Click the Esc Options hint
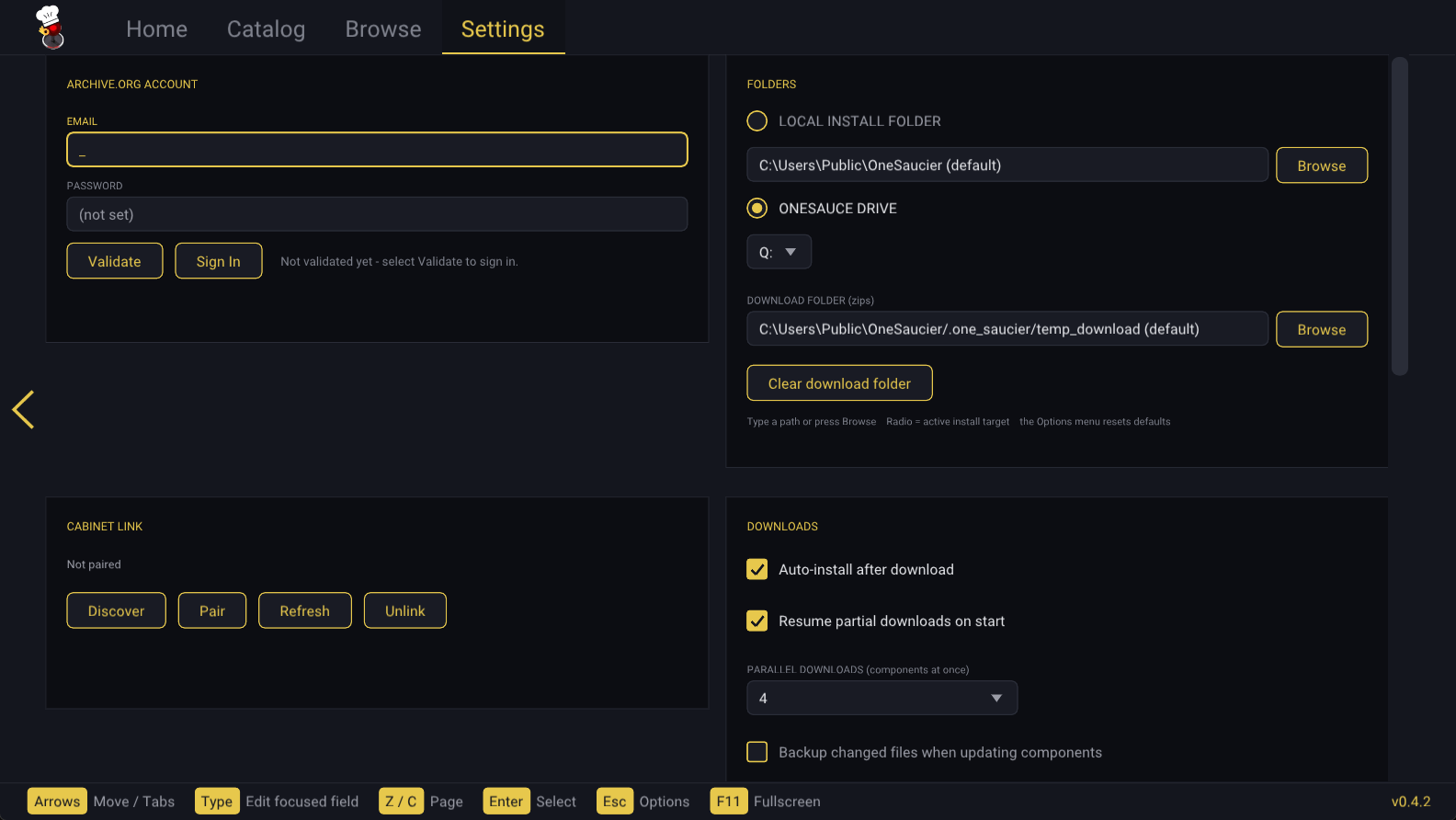This screenshot has height=820, width=1456. pyautogui.click(x=643, y=802)
